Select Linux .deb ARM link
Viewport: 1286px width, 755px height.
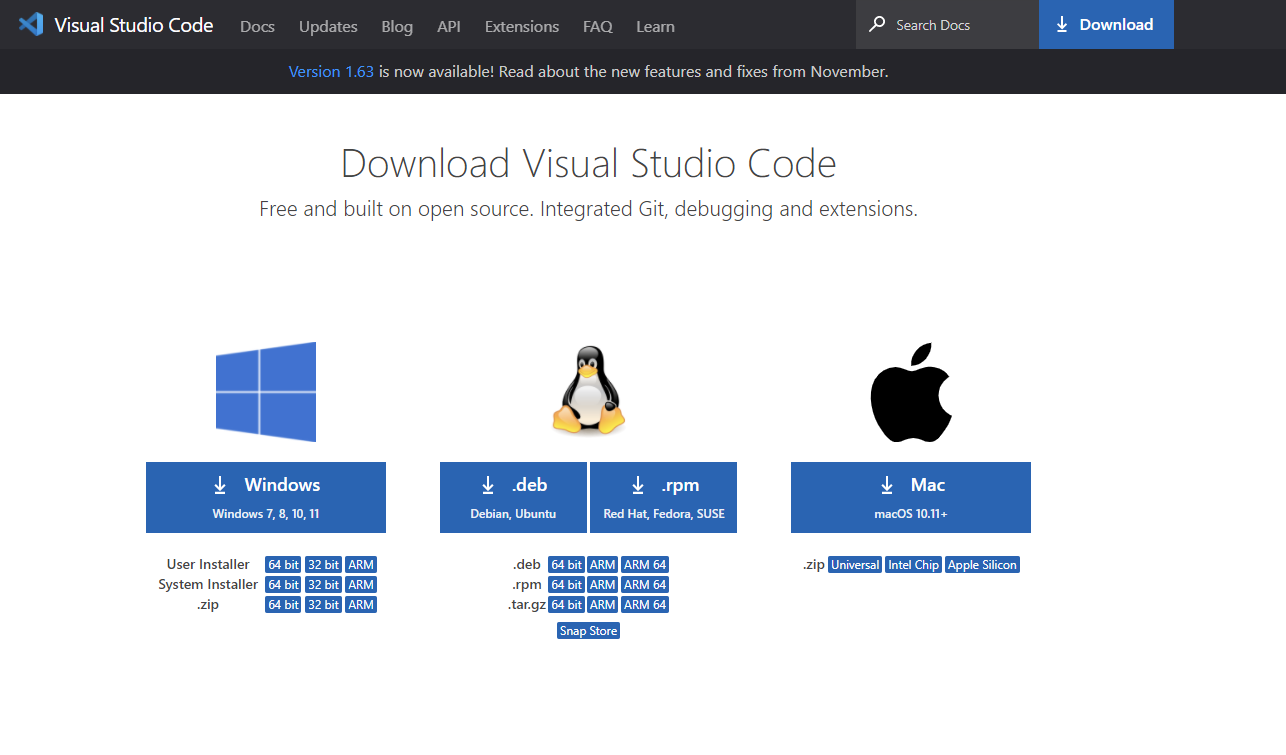603,565
